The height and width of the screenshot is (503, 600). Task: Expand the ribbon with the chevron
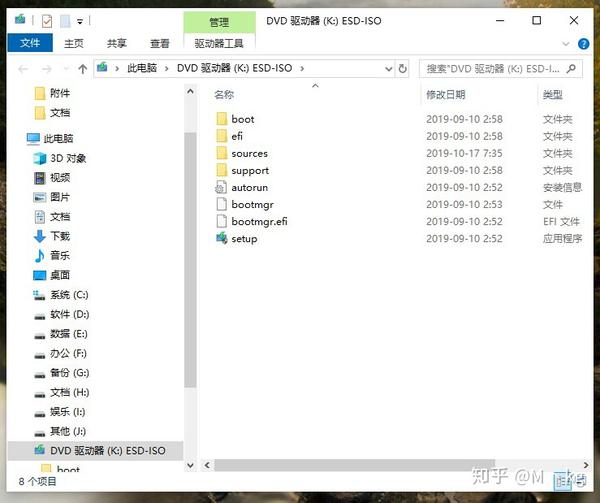click(566, 44)
